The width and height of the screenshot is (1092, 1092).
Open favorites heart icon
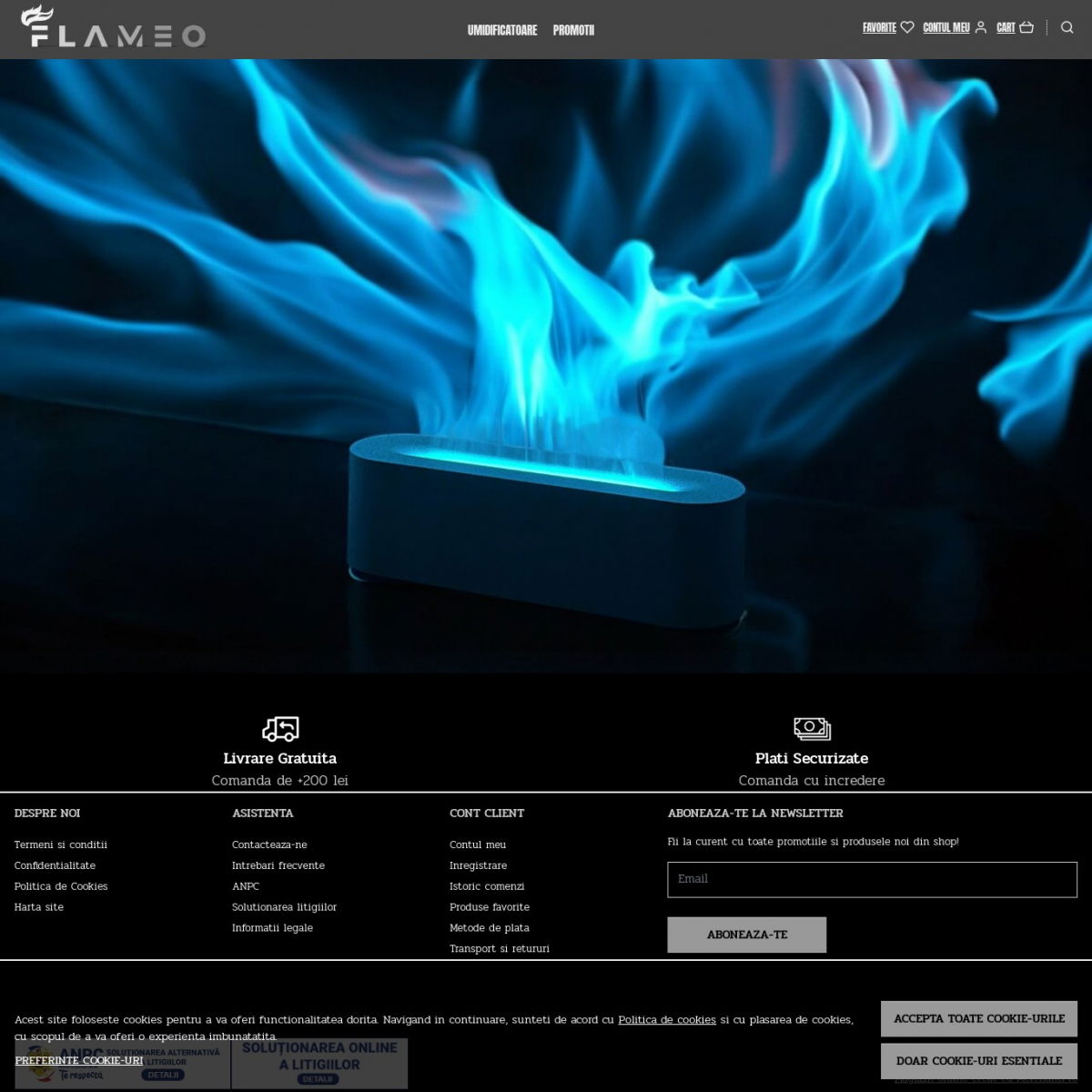pyautogui.click(x=907, y=27)
